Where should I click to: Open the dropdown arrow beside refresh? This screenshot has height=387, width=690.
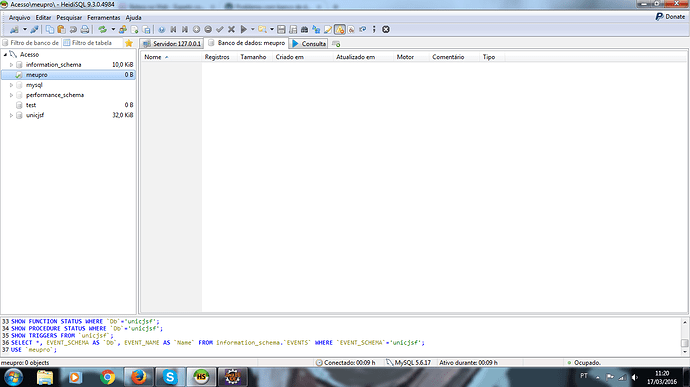[113, 29]
